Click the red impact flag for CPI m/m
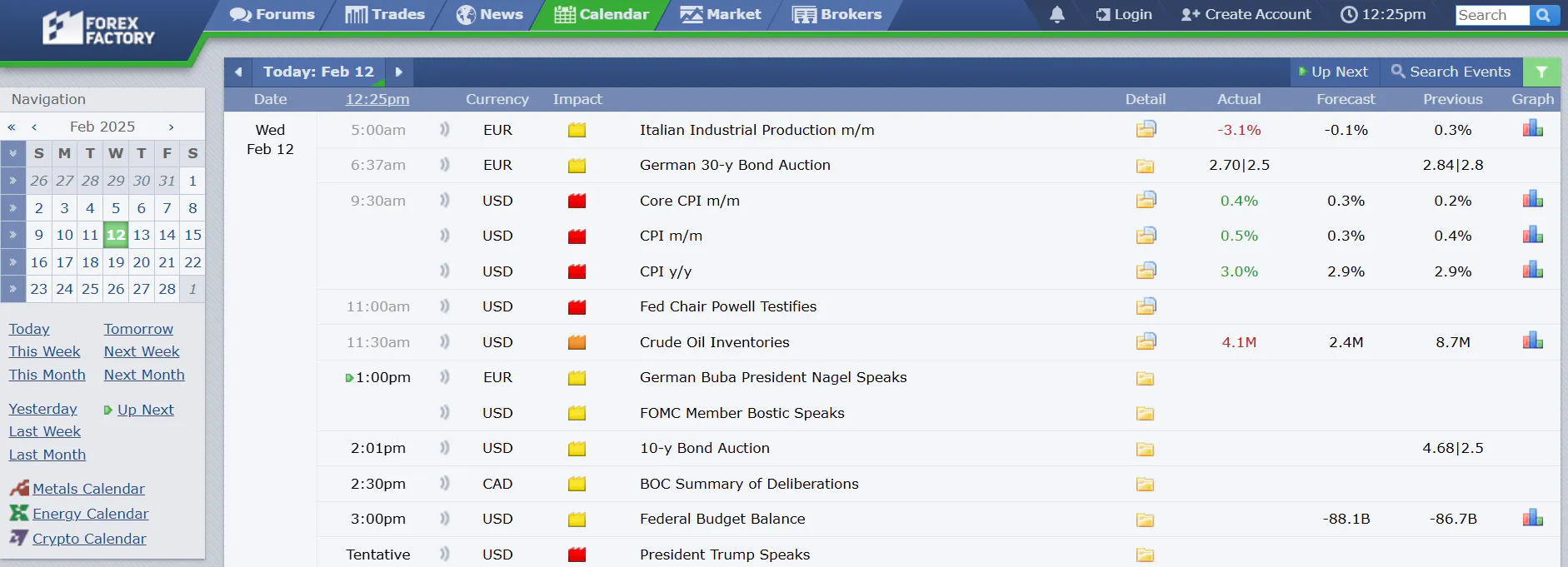1568x567 pixels. point(577,236)
